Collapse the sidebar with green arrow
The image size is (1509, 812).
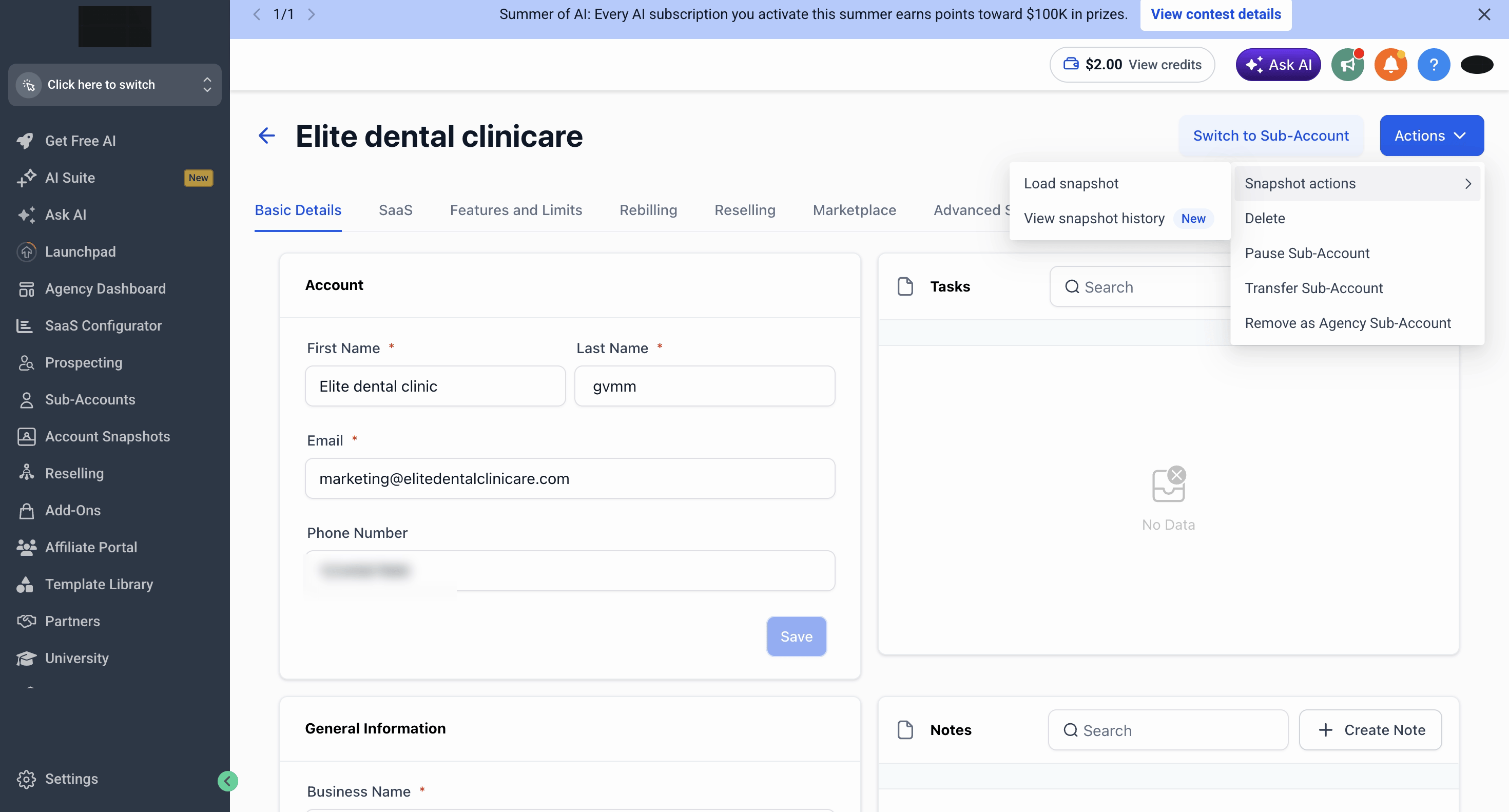click(x=227, y=780)
